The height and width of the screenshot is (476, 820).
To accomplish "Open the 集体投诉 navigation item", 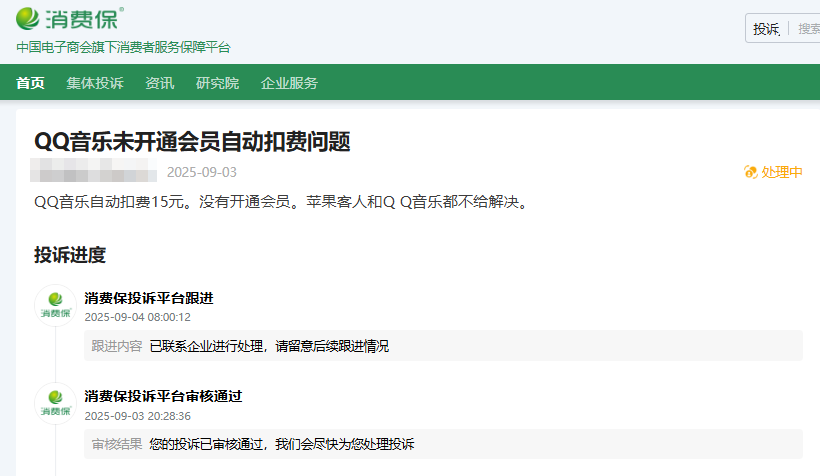I will (95, 83).
